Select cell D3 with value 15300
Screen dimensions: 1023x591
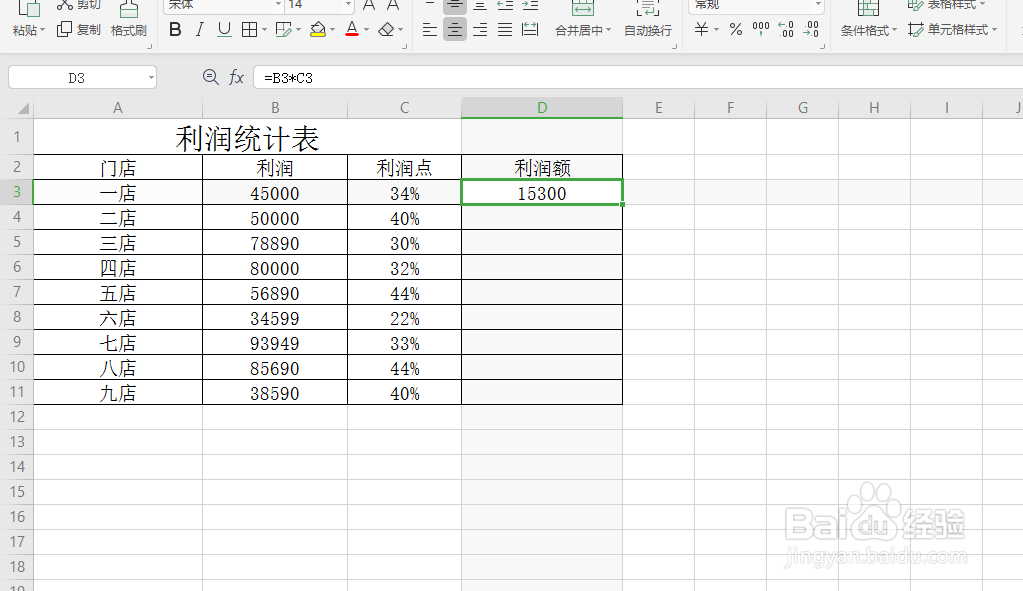(542, 192)
